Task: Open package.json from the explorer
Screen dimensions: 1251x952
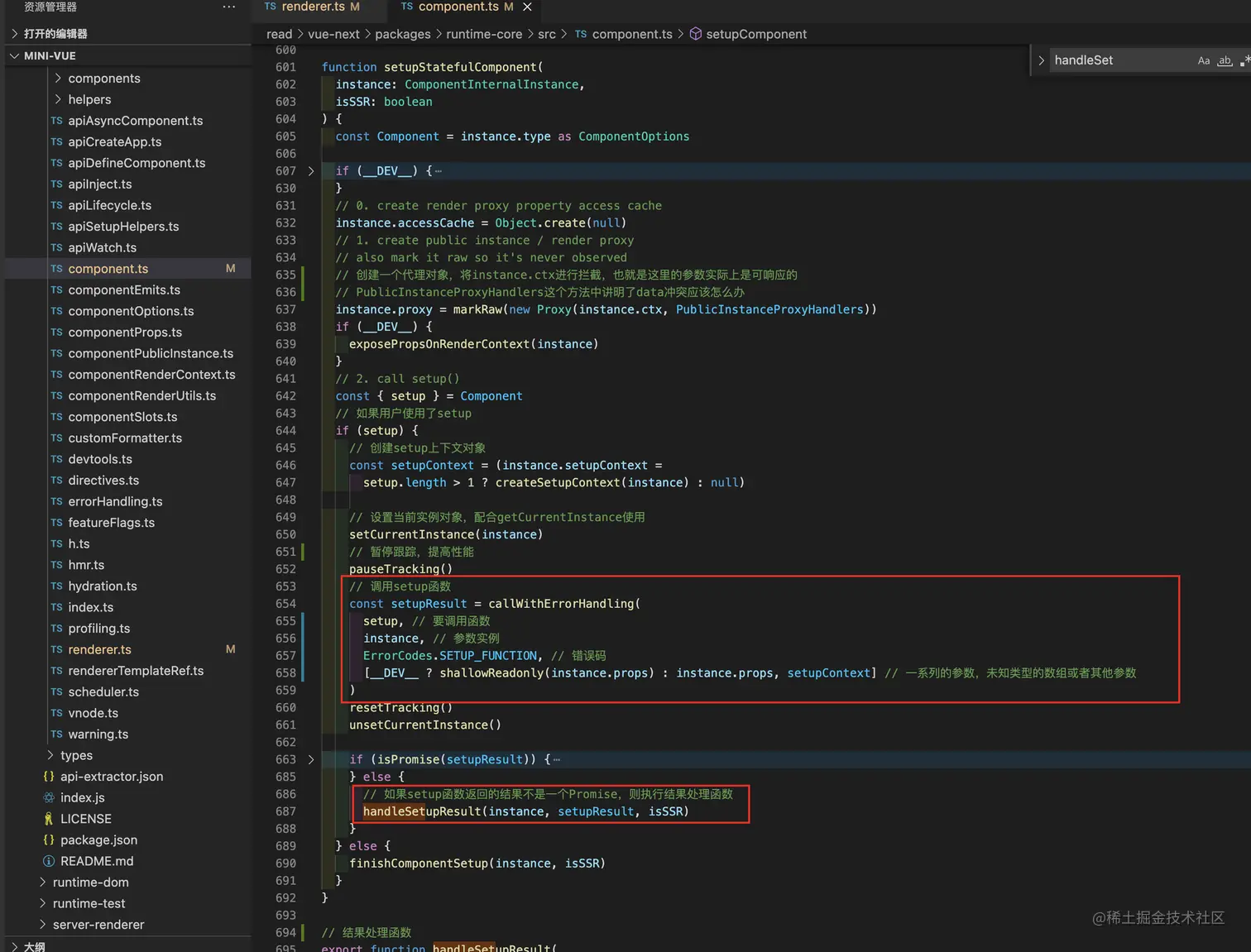Action: tap(98, 840)
